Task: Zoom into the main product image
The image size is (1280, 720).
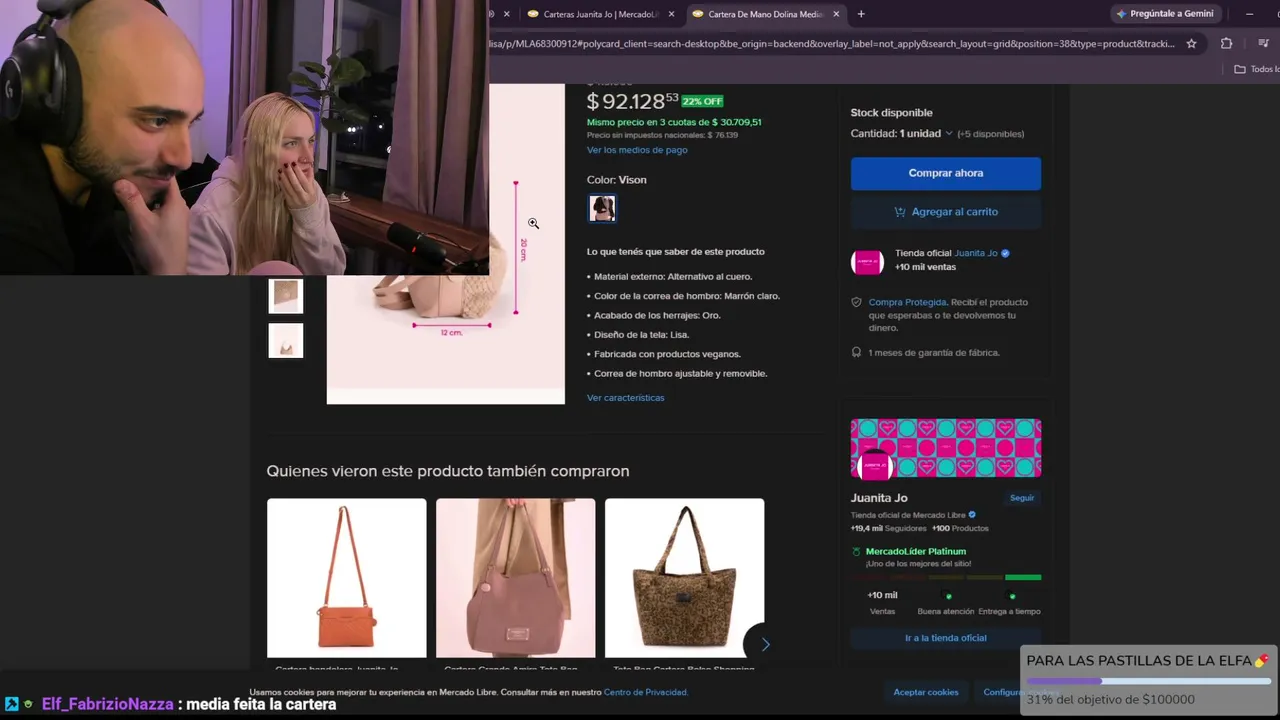Action: [x=446, y=244]
